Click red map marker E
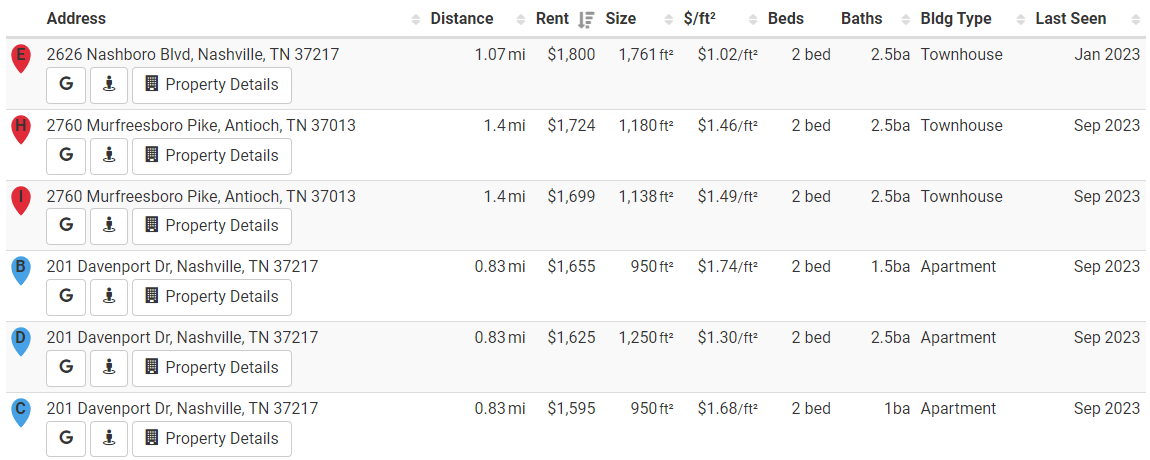Screen dimensions: 1150x460 pyautogui.click(x=22, y=59)
